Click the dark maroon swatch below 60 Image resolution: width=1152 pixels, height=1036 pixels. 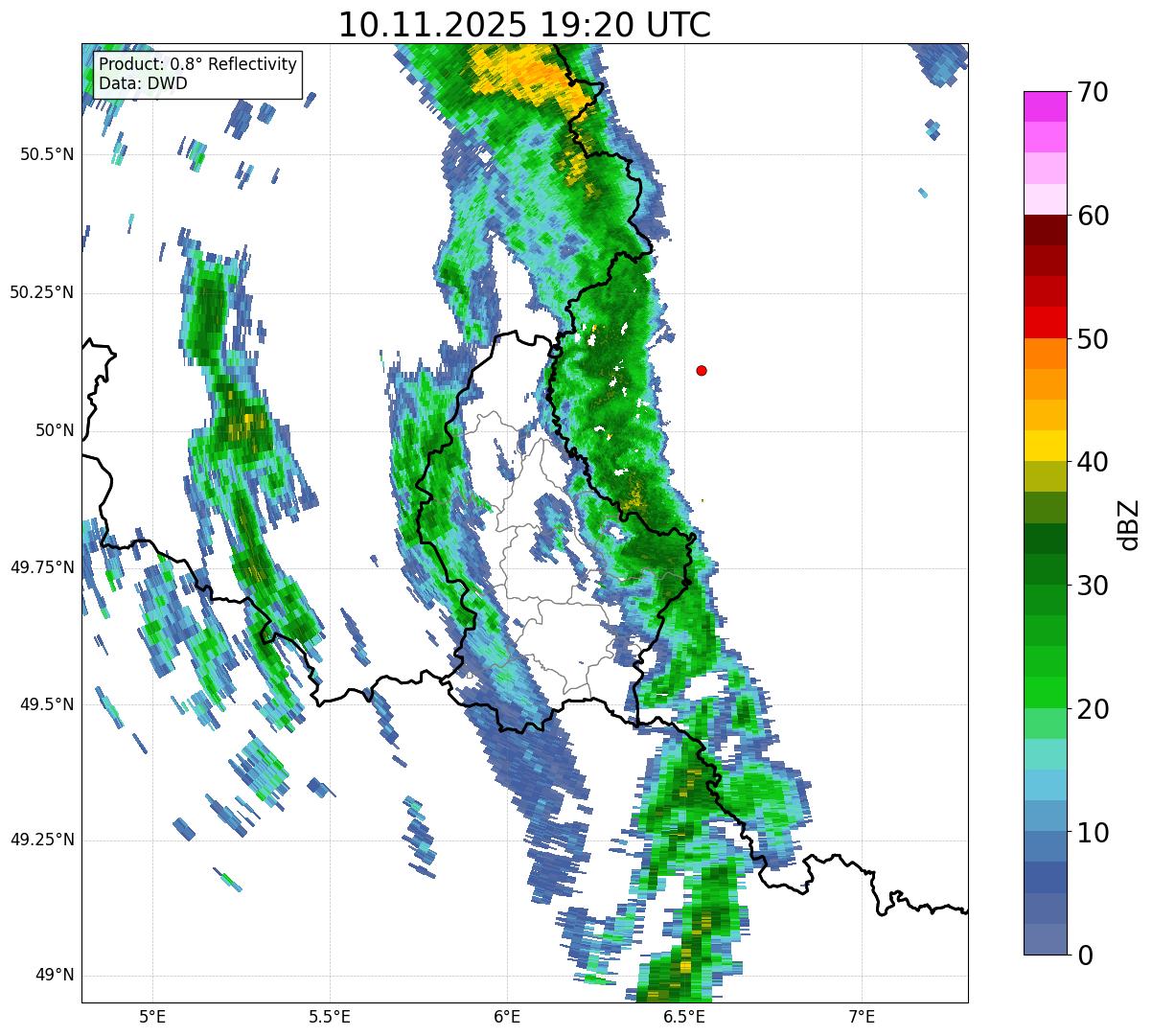point(1045,230)
